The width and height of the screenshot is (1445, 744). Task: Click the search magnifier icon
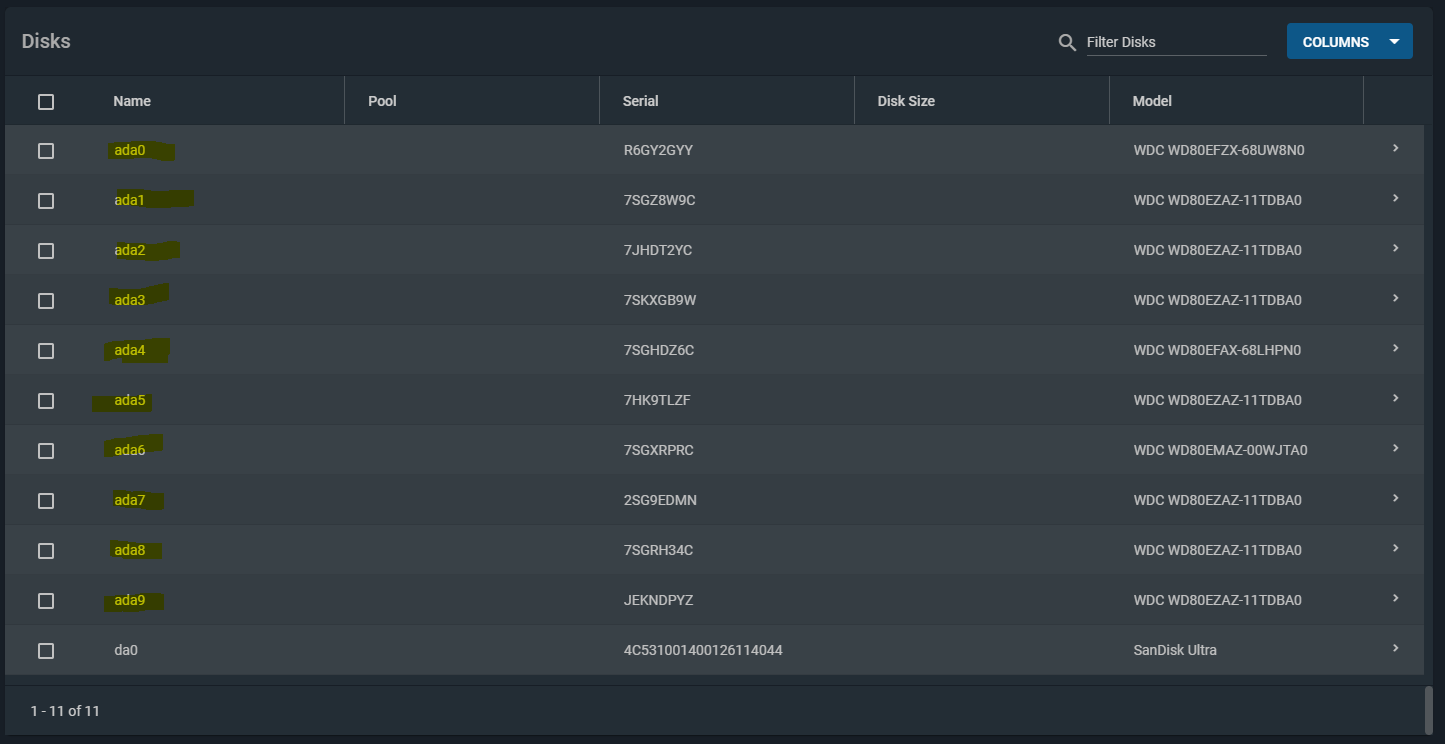(1067, 42)
